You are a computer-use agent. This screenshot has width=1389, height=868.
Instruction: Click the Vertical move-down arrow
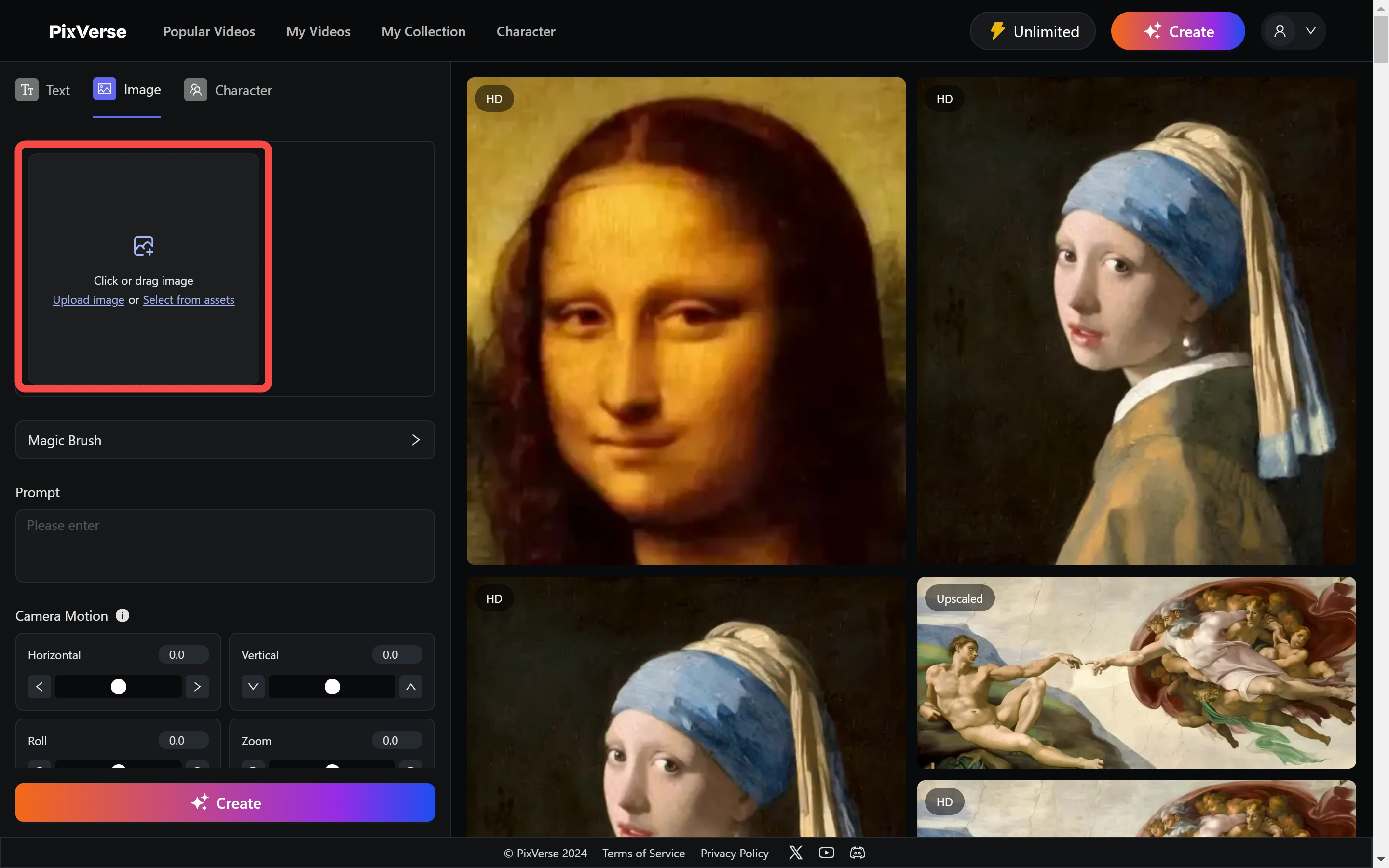[x=253, y=687]
